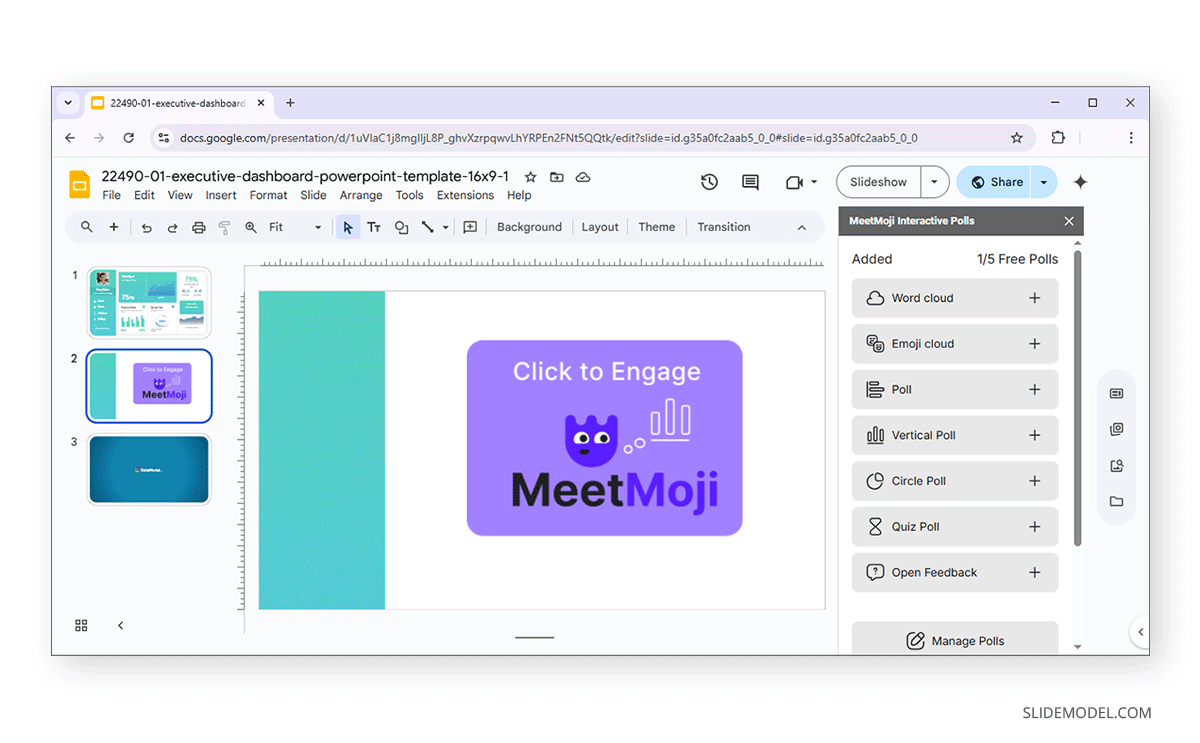Show the side panel with the bottom-right chevron

coord(1140,632)
